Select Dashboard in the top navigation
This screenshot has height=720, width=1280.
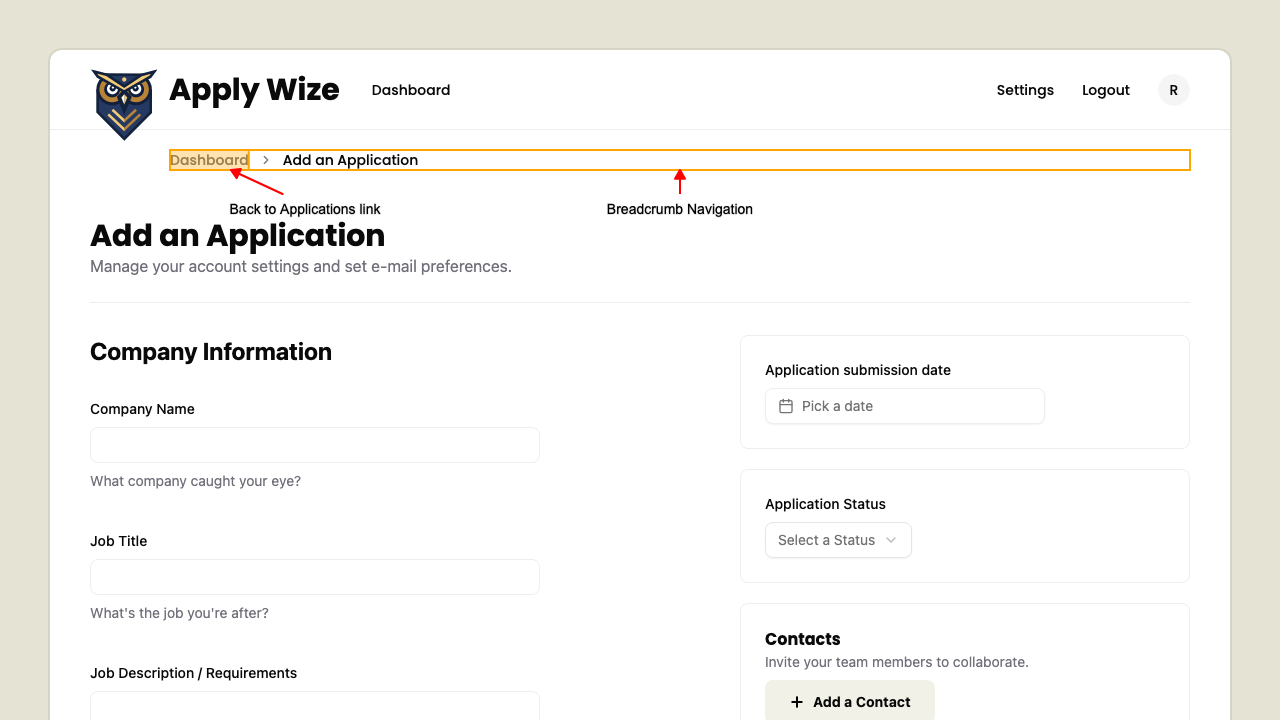tap(410, 90)
